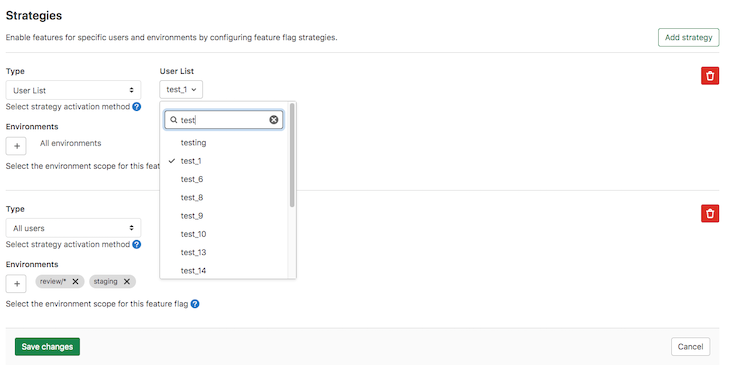Image resolution: width=733 pixels, height=370 pixels.
Task: Cancel editing the feature flag
Action: [x=690, y=347]
